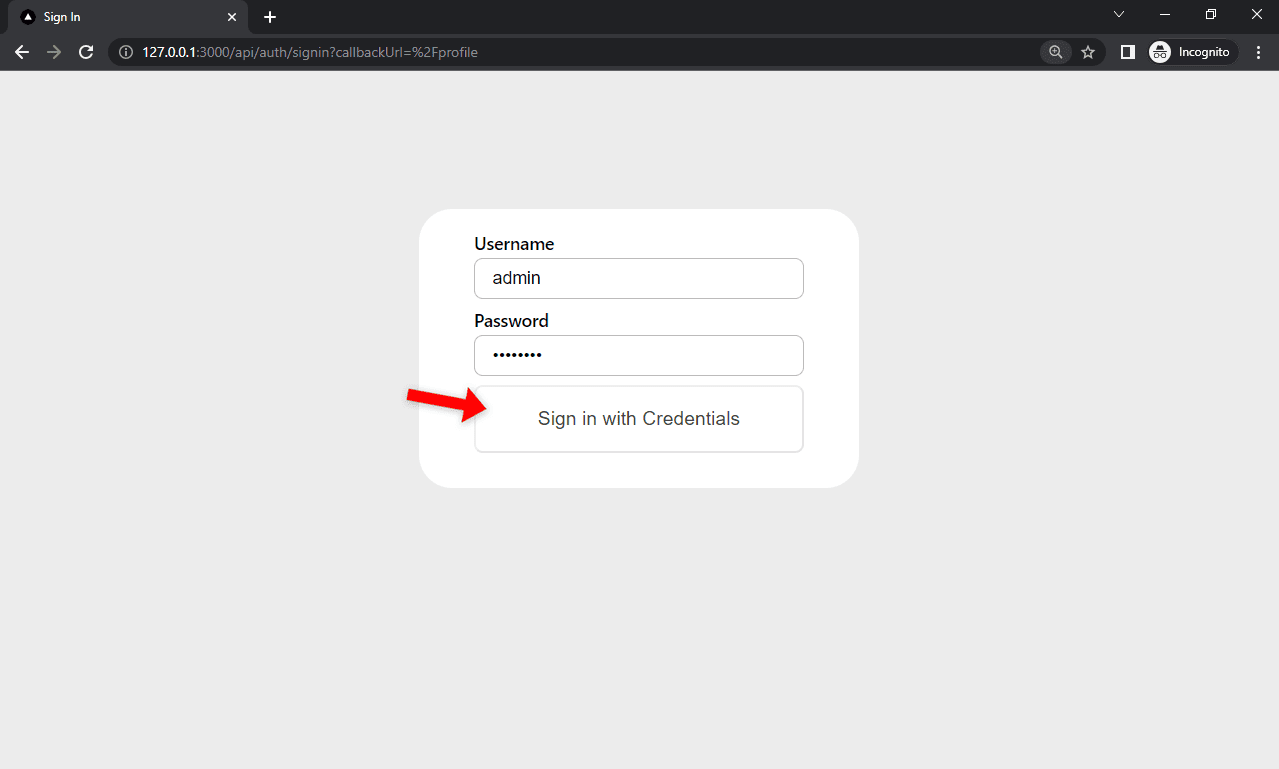
Task: Close the browser window
Action: [x=1257, y=14]
